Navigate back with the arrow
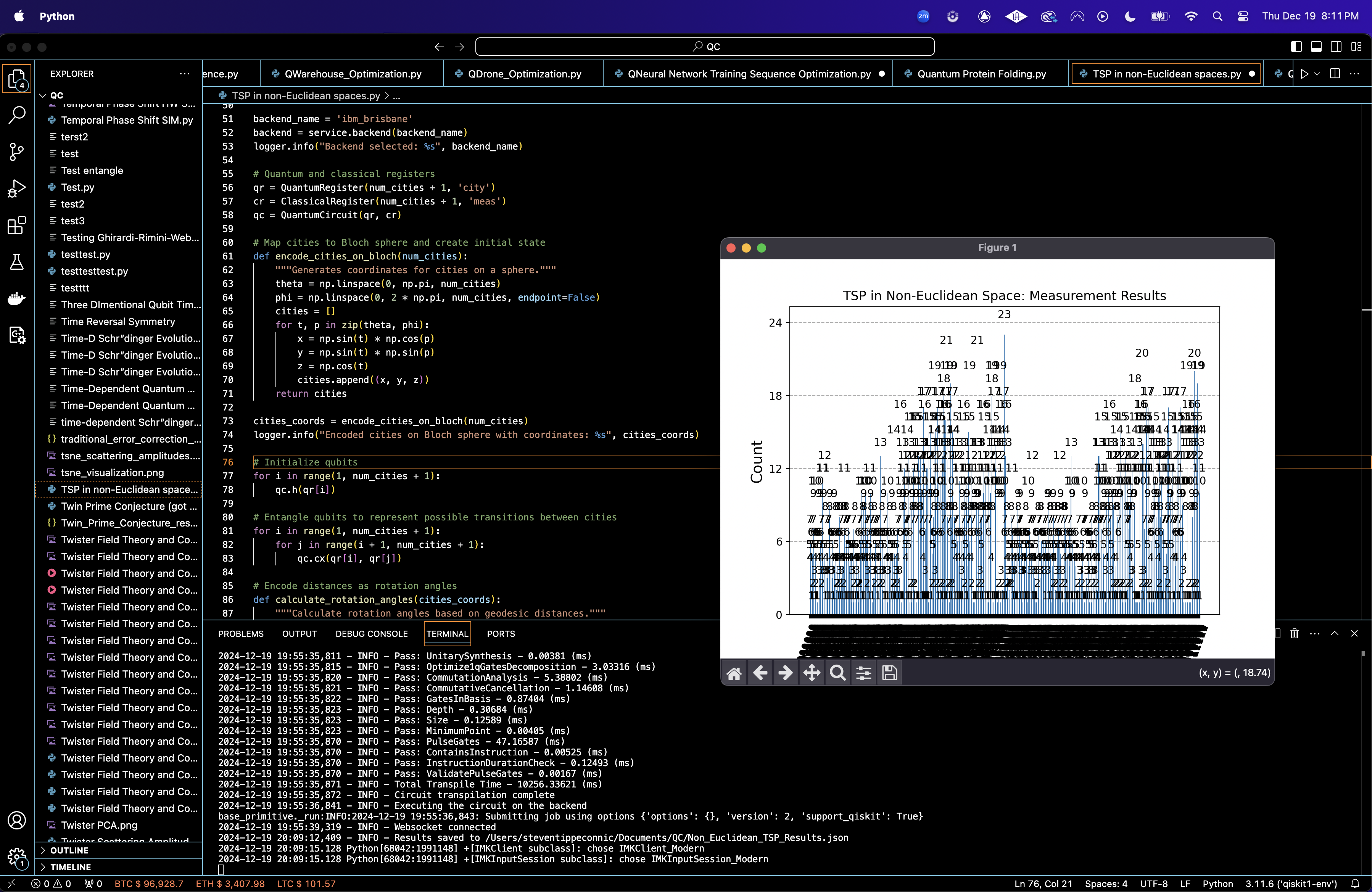This screenshot has width=1372, height=892. 439,47
